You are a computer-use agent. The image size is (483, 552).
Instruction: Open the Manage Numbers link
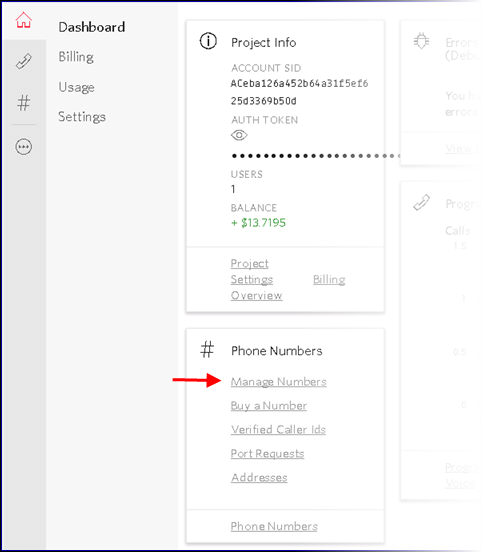278,382
